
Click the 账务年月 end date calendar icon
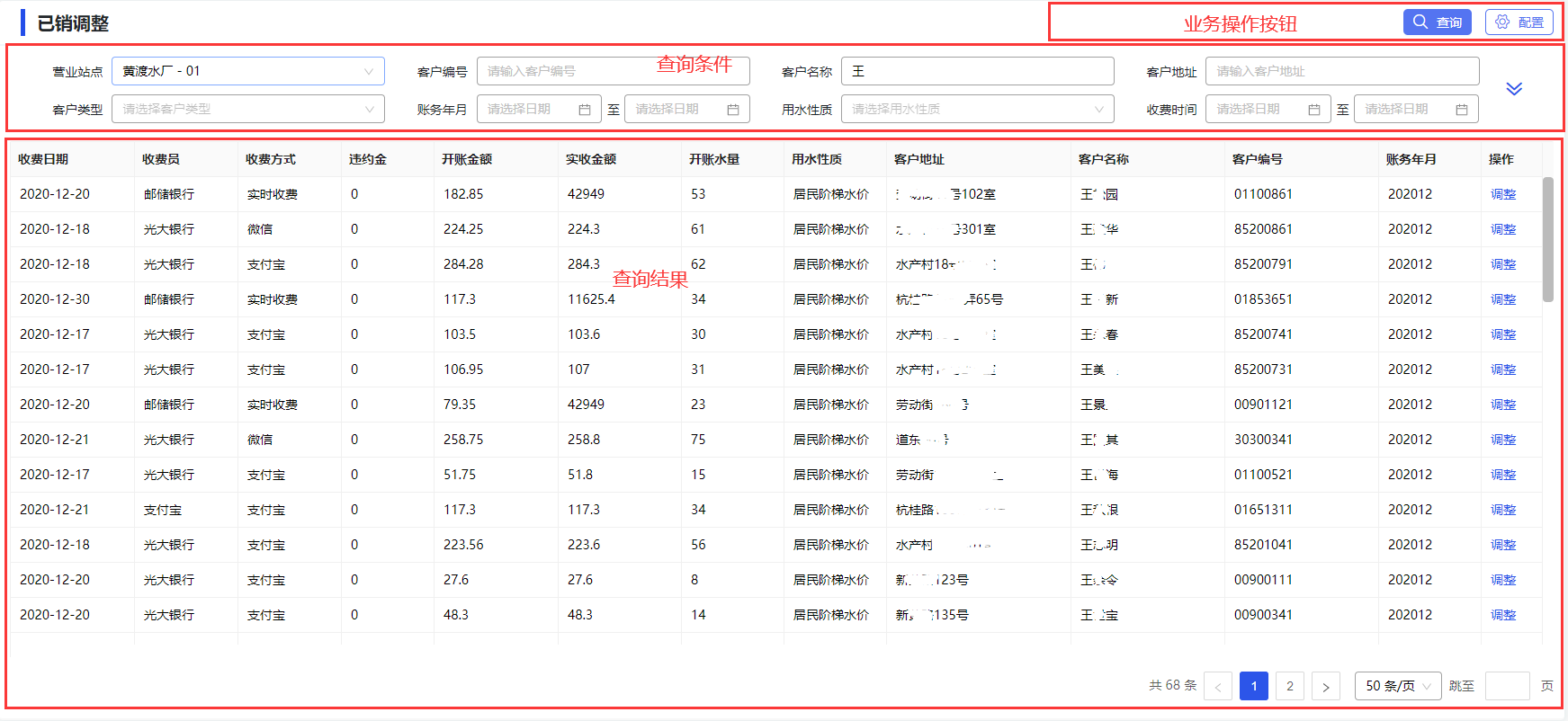tap(733, 110)
